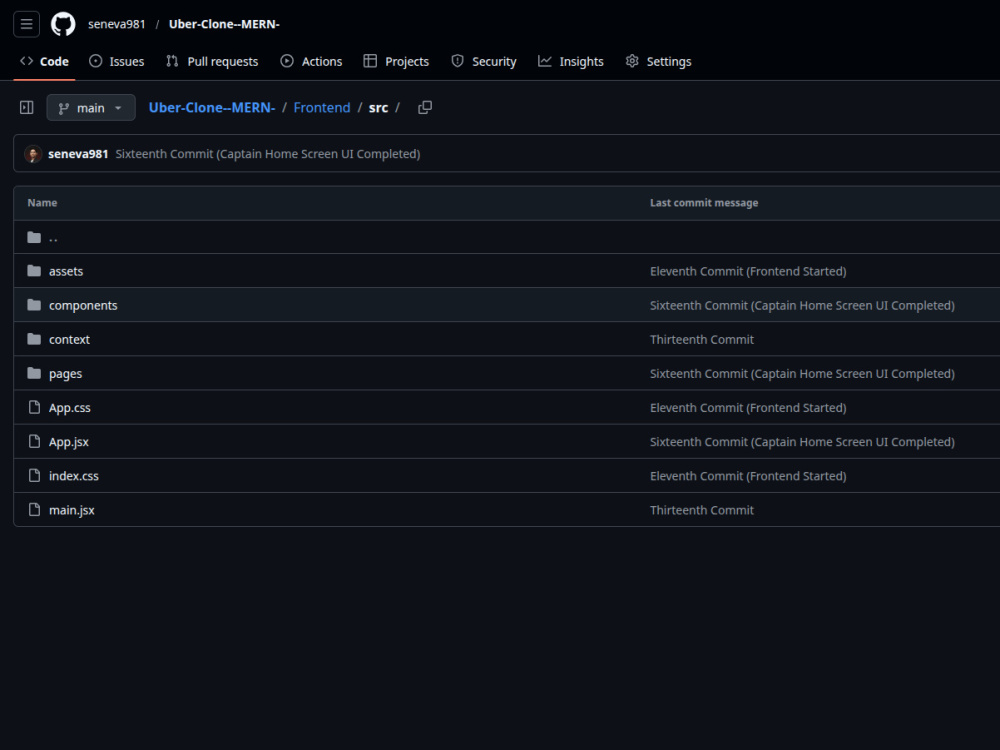Image resolution: width=1000 pixels, height=750 pixels.
Task: Open the assets folder
Action: pos(66,271)
